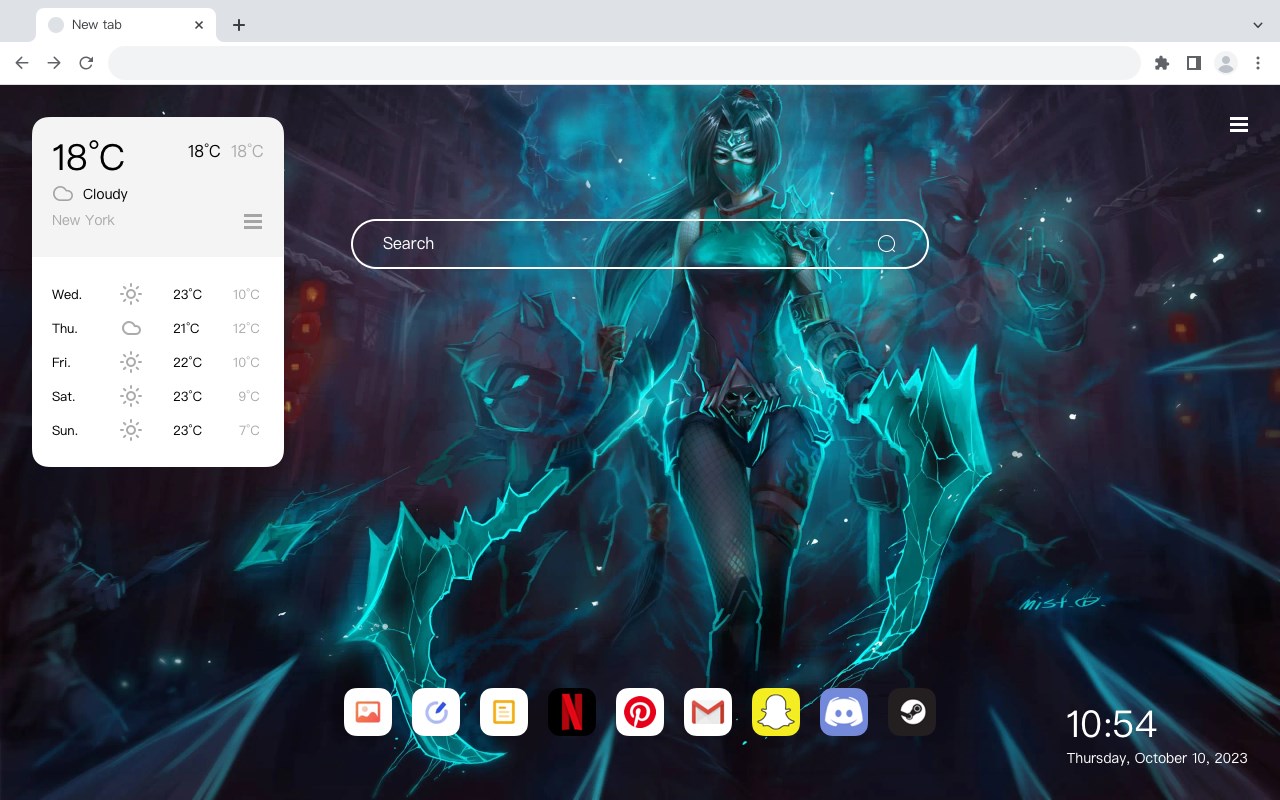Image resolution: width=1280 pixels, height=800 pixels.
Task: Open Chrome's three-dot menu
Action: click(x=1258, y=63)
